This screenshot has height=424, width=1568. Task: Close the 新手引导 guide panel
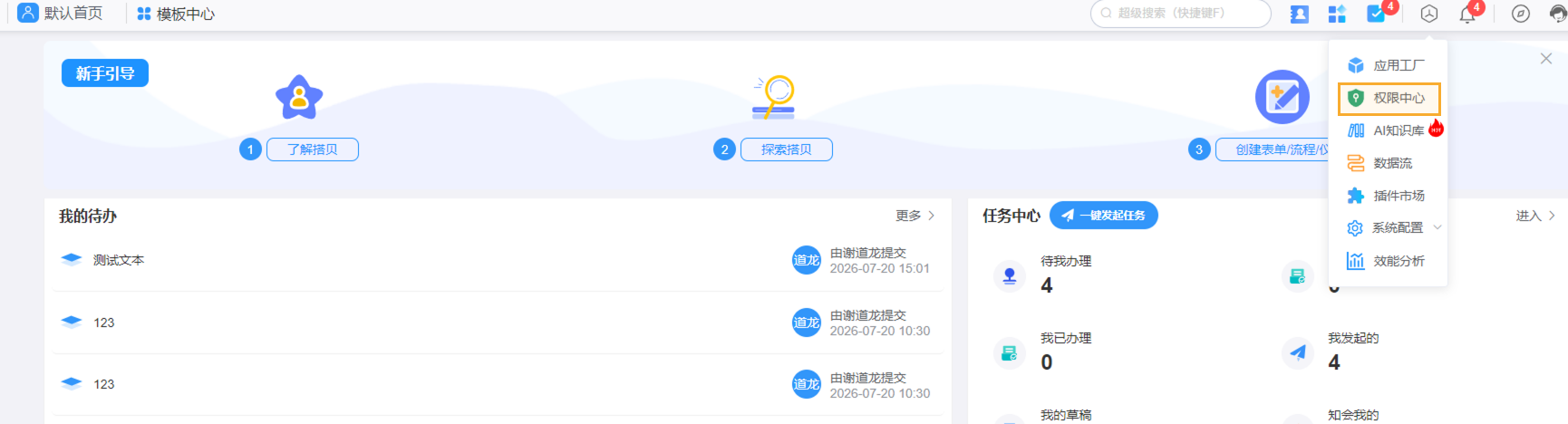pyautogui.click(x=1546, y=58)
